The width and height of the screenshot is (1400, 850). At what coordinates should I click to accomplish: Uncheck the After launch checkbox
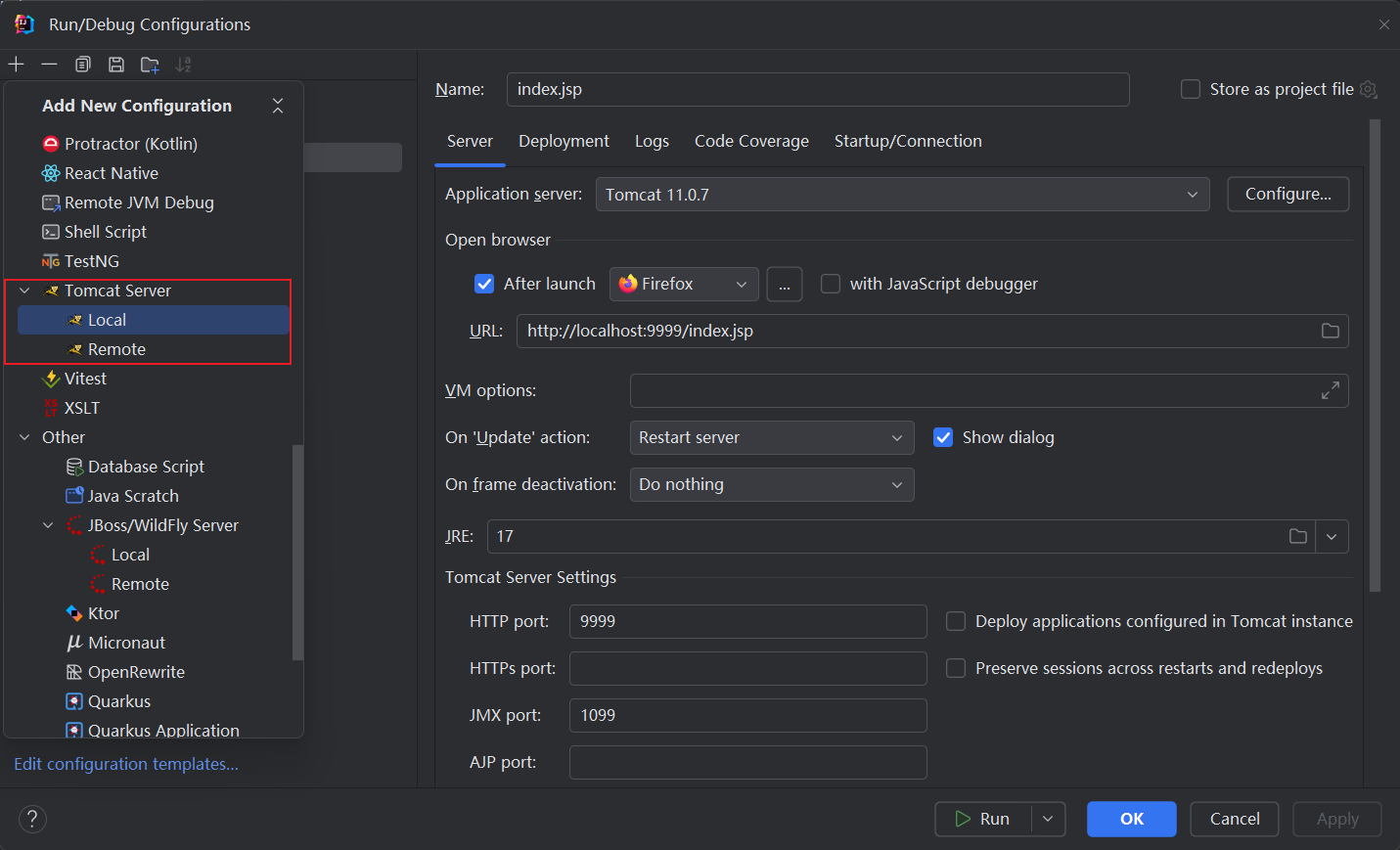coord(484,284)
